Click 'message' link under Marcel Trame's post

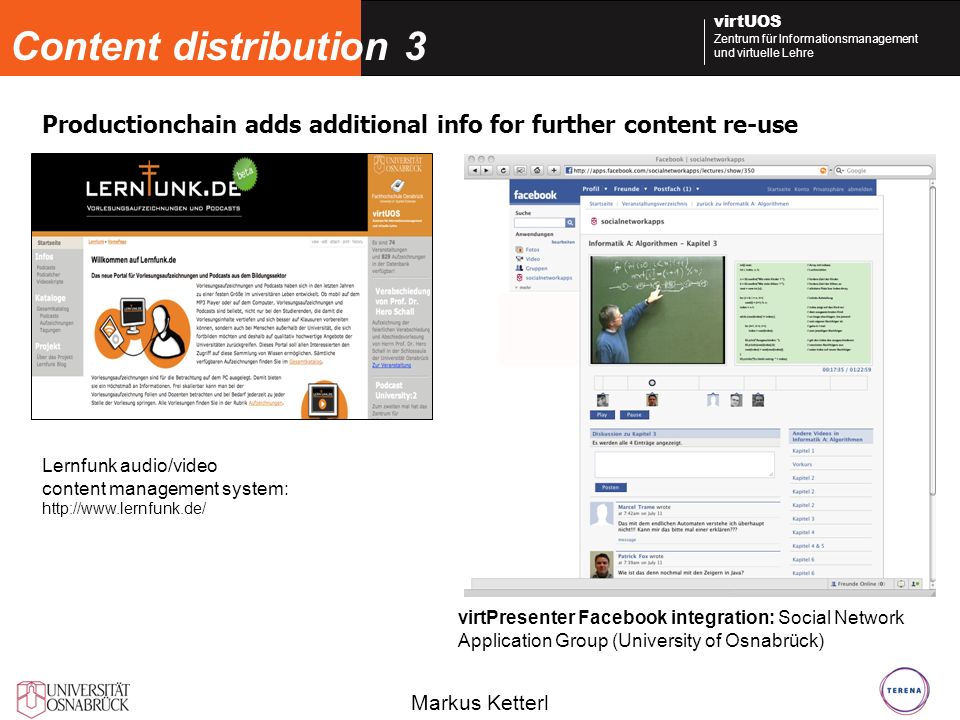pyautogui.click(x=627, y=540)
